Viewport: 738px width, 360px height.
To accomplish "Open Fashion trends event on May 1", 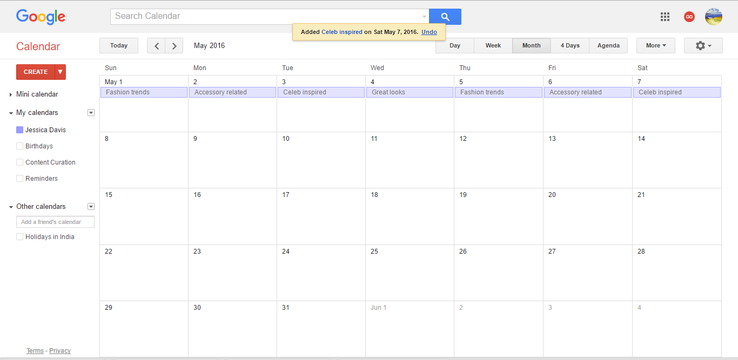I will click(x=144, y=92).
